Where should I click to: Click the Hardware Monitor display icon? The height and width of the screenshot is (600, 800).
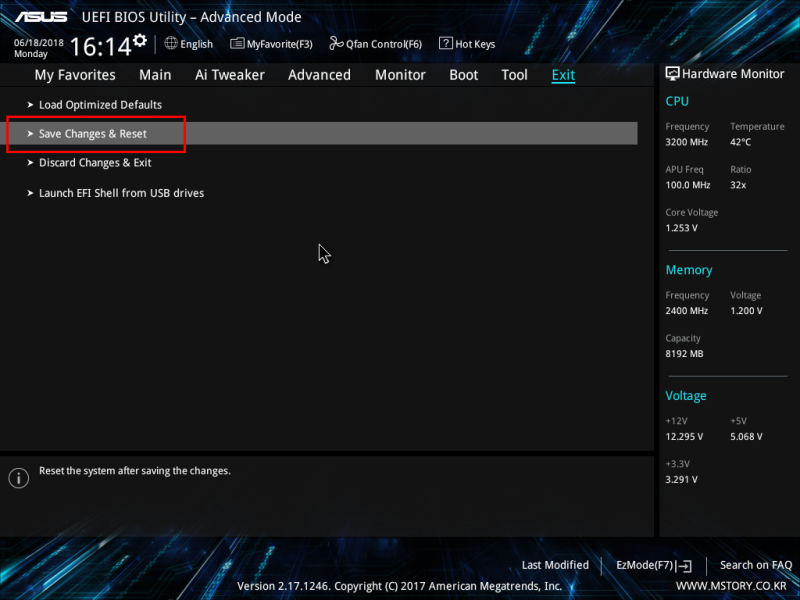[x=672, y=74]
